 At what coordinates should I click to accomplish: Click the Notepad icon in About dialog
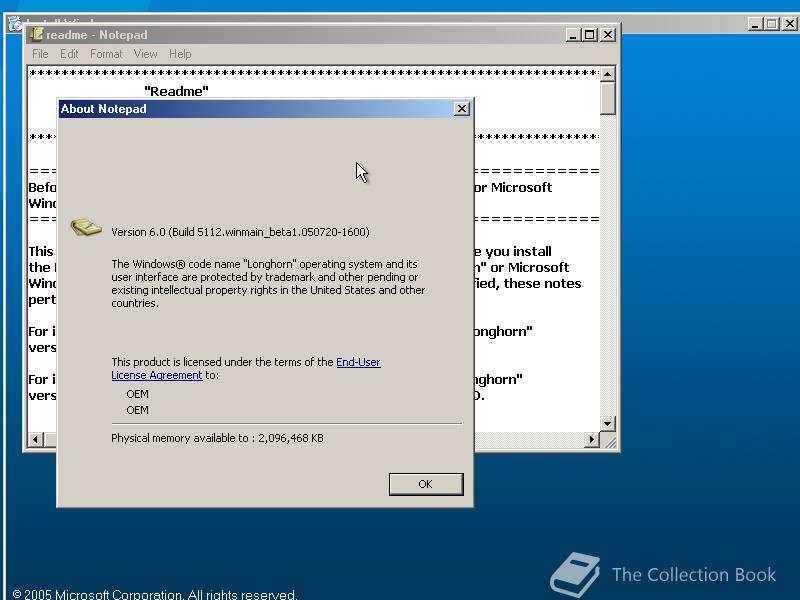click(x=86, y=228)
